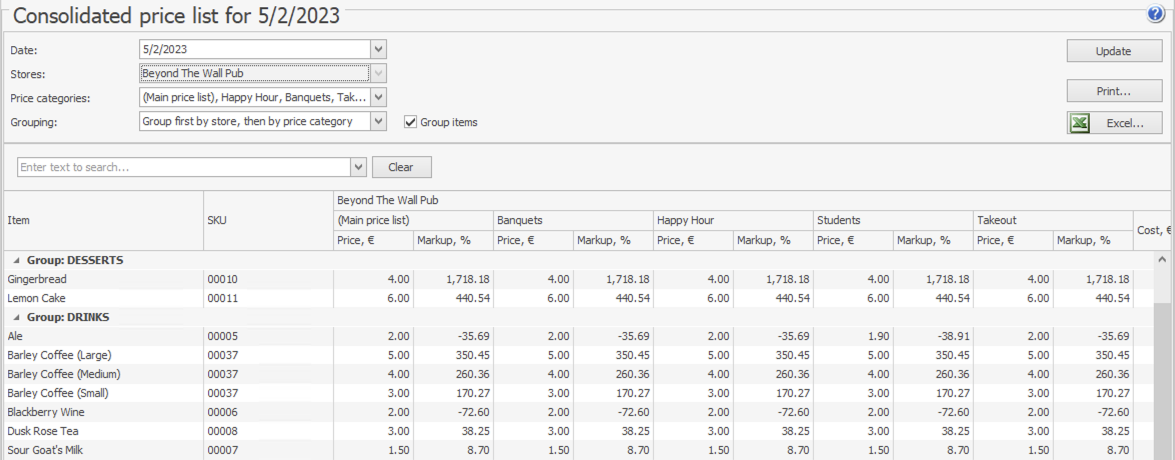Screen dimensions: 1175x460
Task: Toggle the Group items checkbox
Action: [411, 122]
